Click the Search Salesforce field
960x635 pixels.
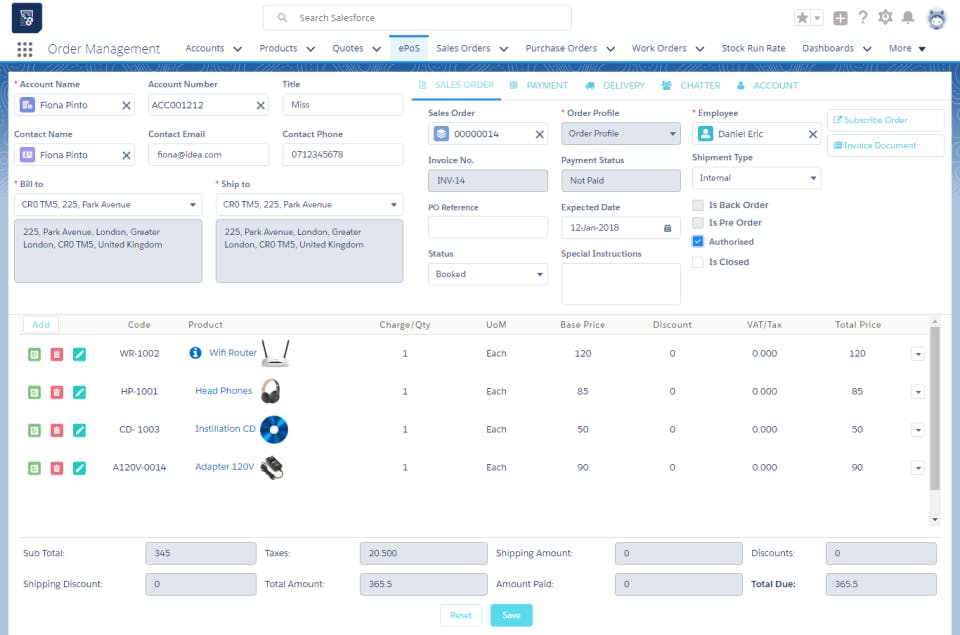click(x=417, y=18)
